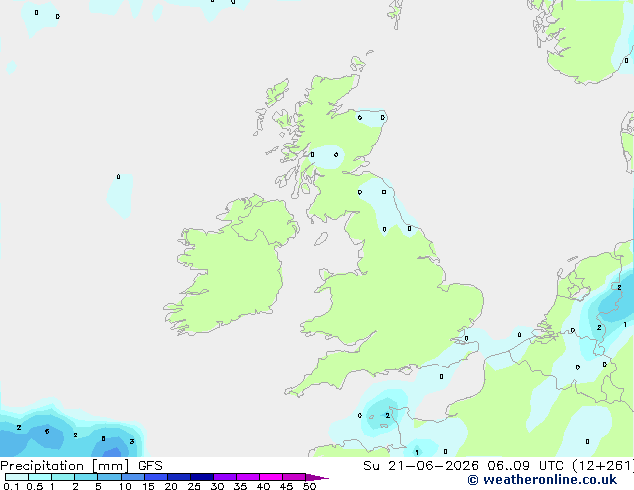The height and width of the screenshot is (490, 634).
Task: Select the 20–25 mm legend swatch
Action: 178,477
